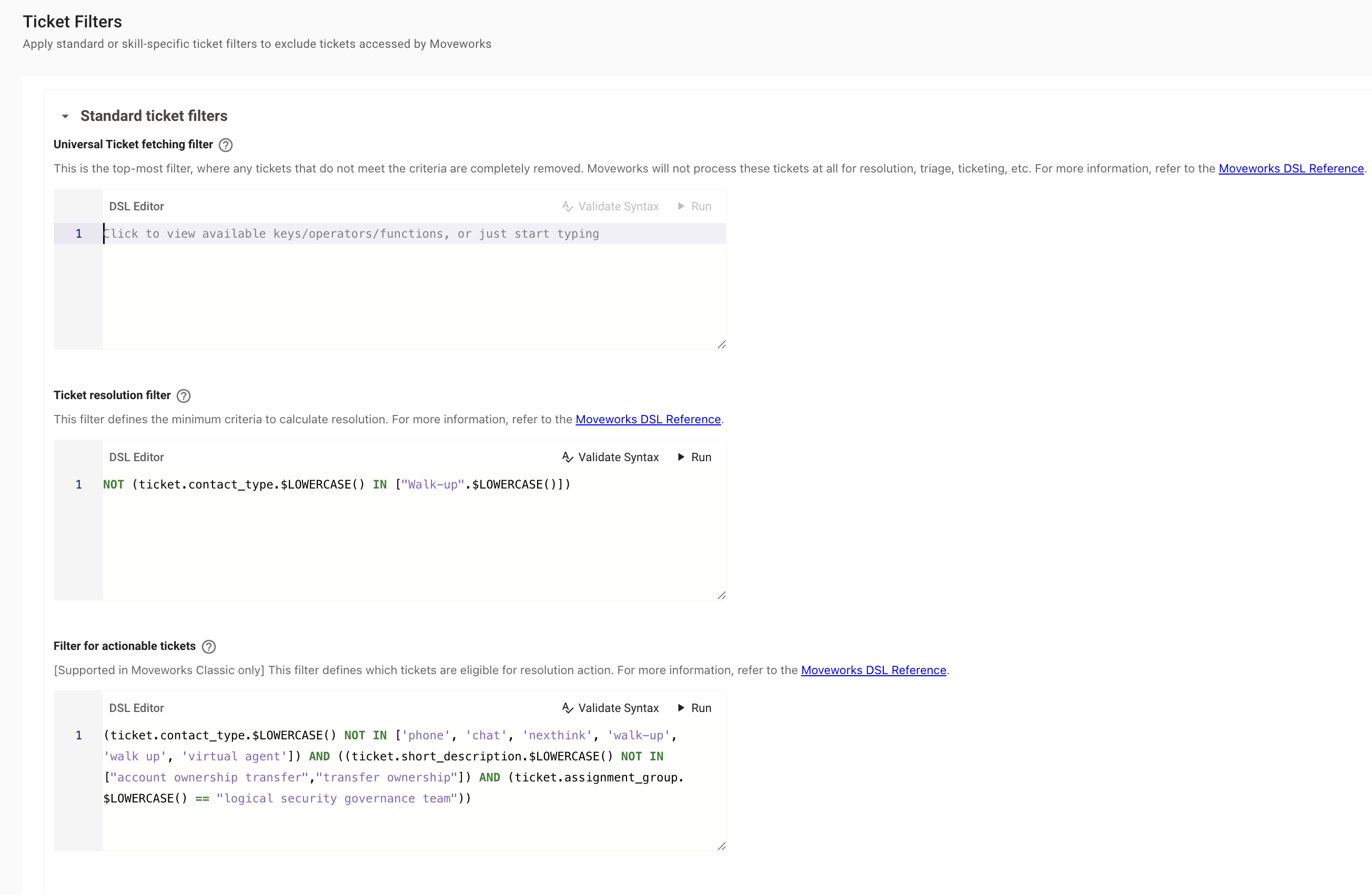
Task: Click 'DSL Editor' label in actionable tickets editor
Action: coord(137,708)
